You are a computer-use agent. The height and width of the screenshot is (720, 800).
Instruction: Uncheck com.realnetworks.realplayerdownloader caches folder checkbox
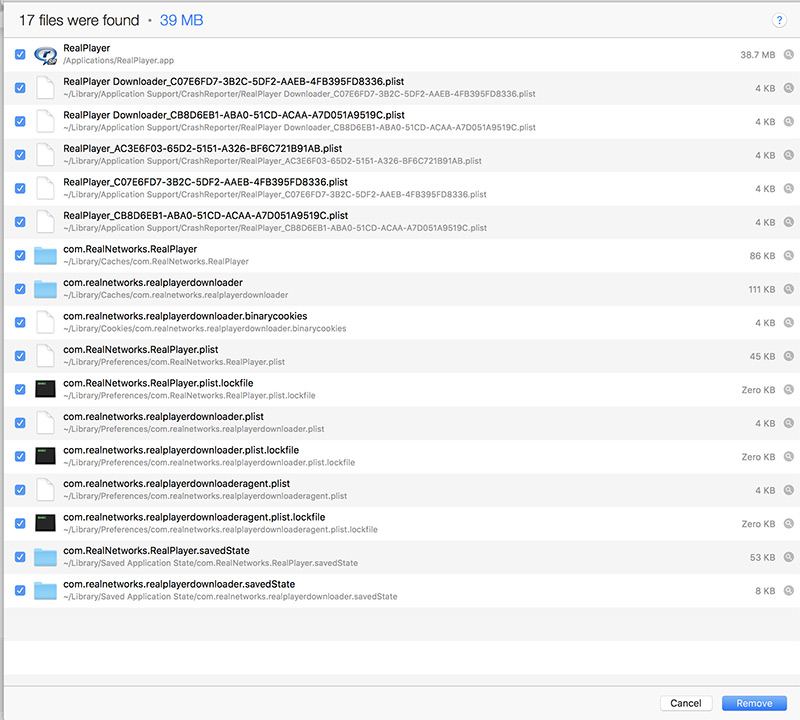[x=20, y=289]
